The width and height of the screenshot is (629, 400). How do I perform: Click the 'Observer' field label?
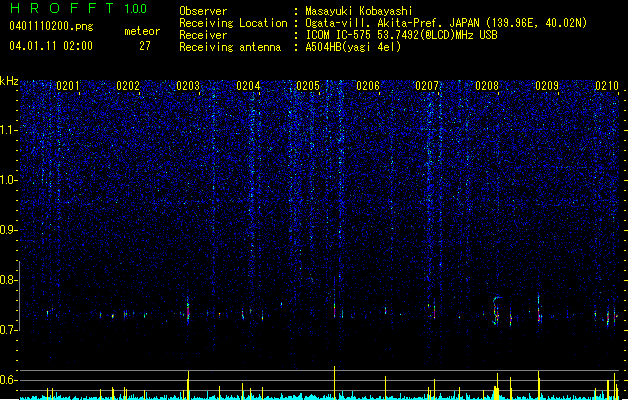pos(203,11)
